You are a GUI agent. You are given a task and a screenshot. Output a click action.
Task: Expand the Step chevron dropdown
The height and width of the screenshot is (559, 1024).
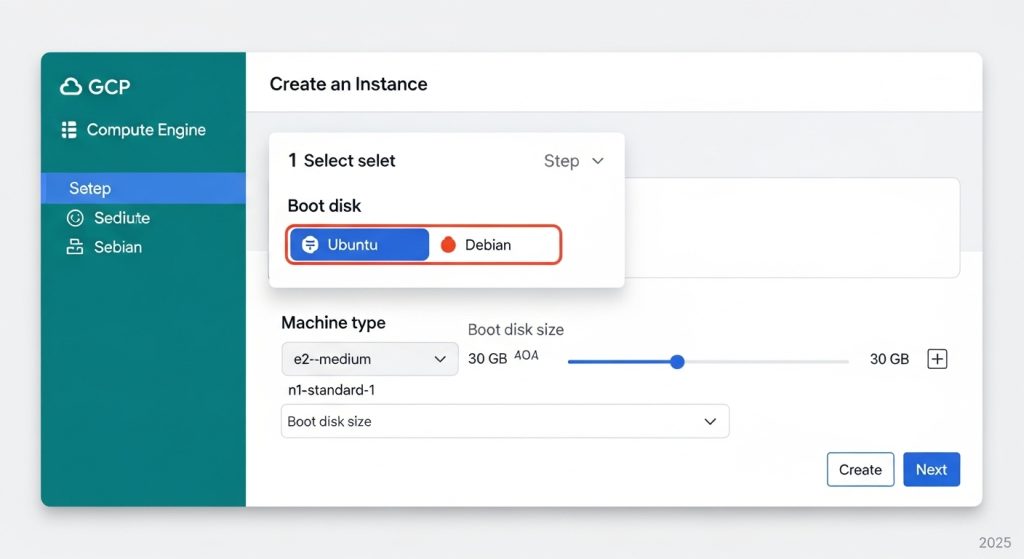pyautogui.click(x=598, y=161)
